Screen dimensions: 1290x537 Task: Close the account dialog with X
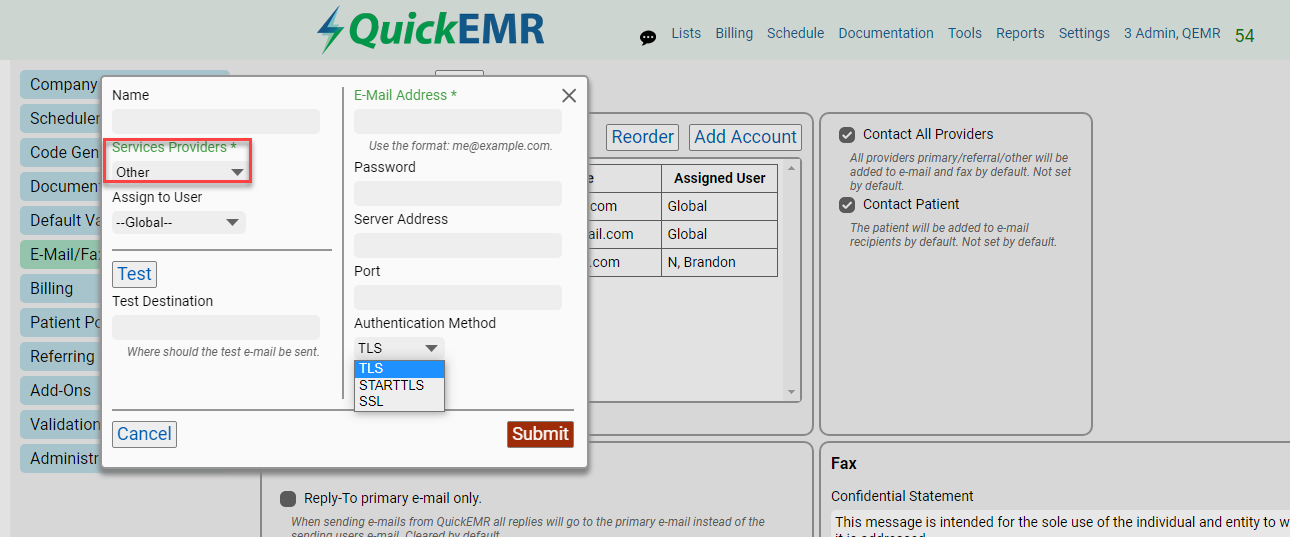[x=569, y=96]
